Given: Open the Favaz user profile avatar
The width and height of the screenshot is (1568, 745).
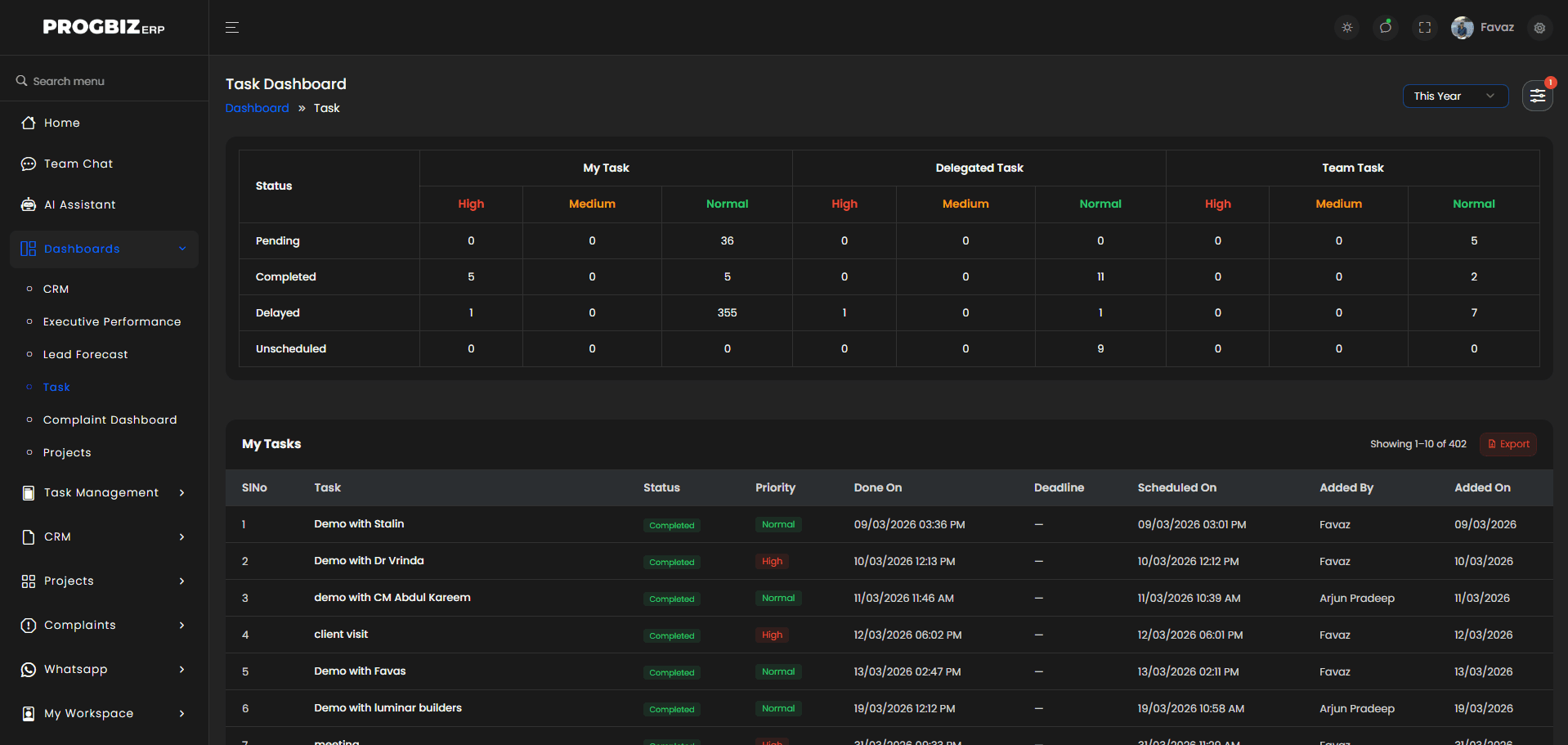Looking at the screenshot, I should [x=1463, y=28].
